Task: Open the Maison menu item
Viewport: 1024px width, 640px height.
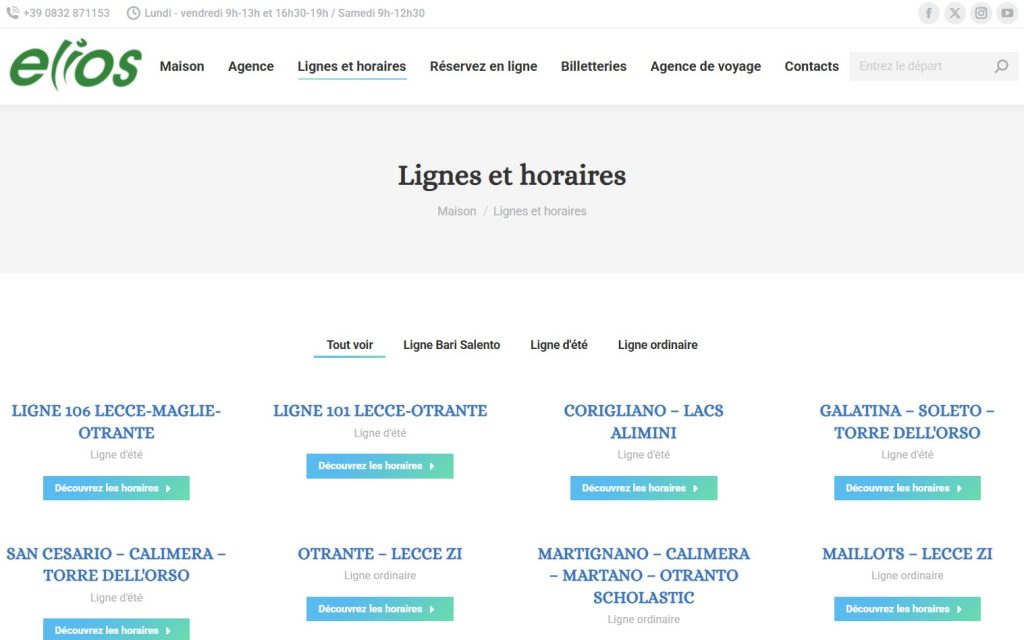Action: pos(182,66)
